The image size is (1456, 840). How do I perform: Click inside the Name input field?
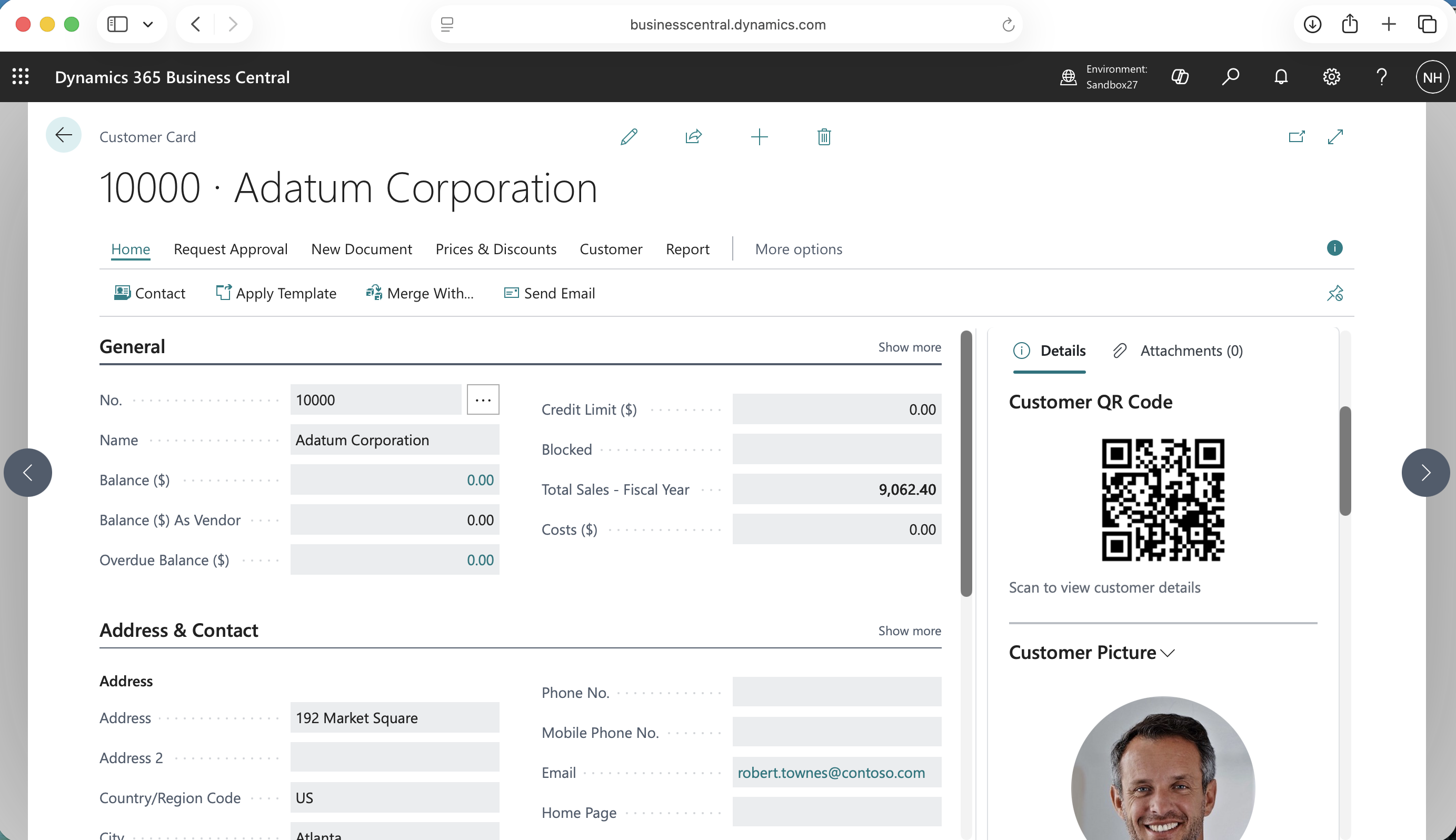pyautogui.click(x=395, y=439)
